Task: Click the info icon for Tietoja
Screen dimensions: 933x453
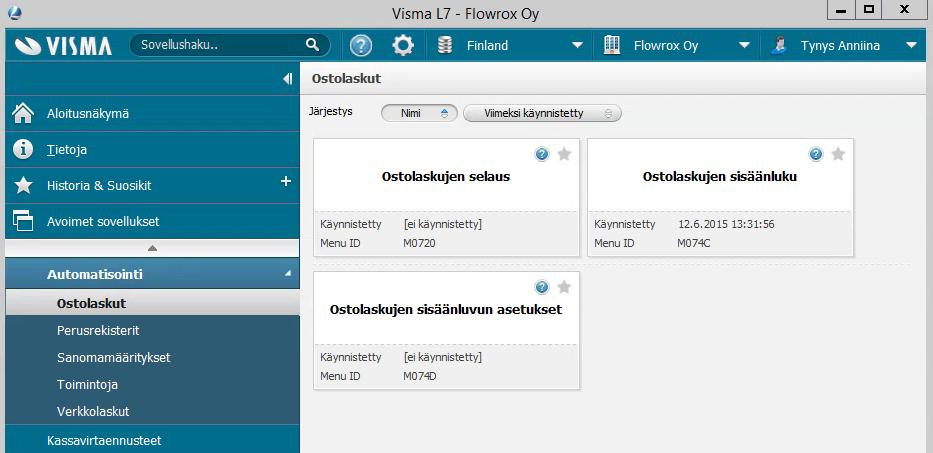Action: [x=23, y=149]
